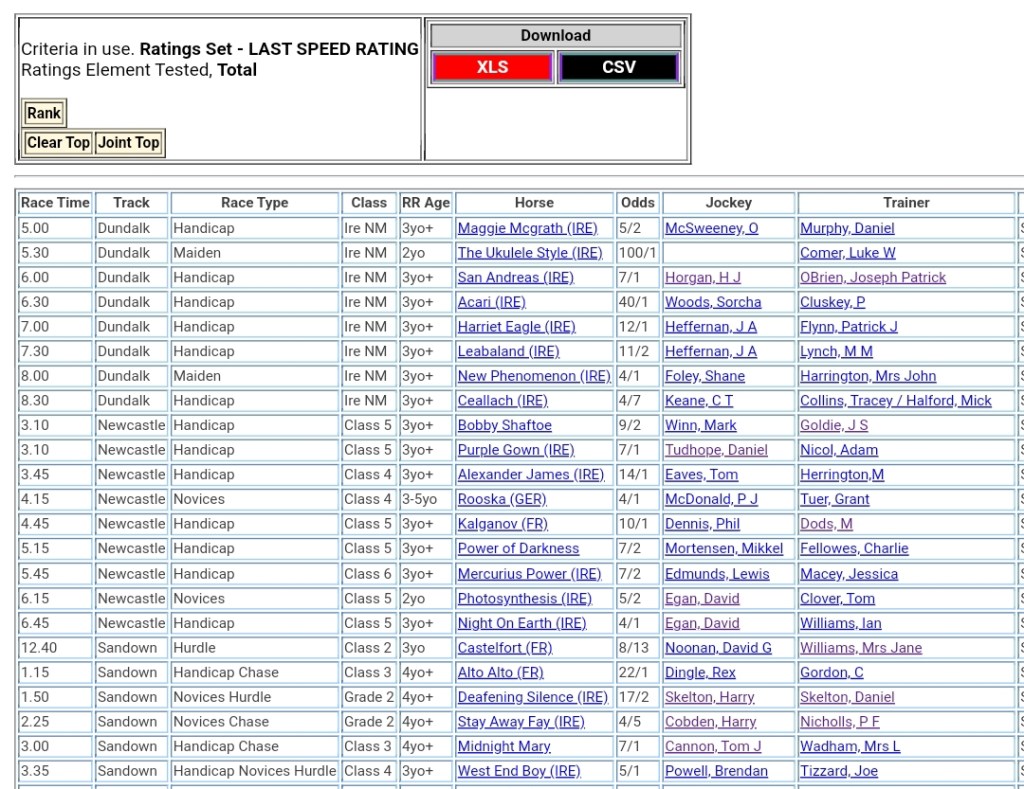This screenshot has height=789, width=1024.
Task: Open trainer Macey, Jessica page
Action: tap(848, 574)
